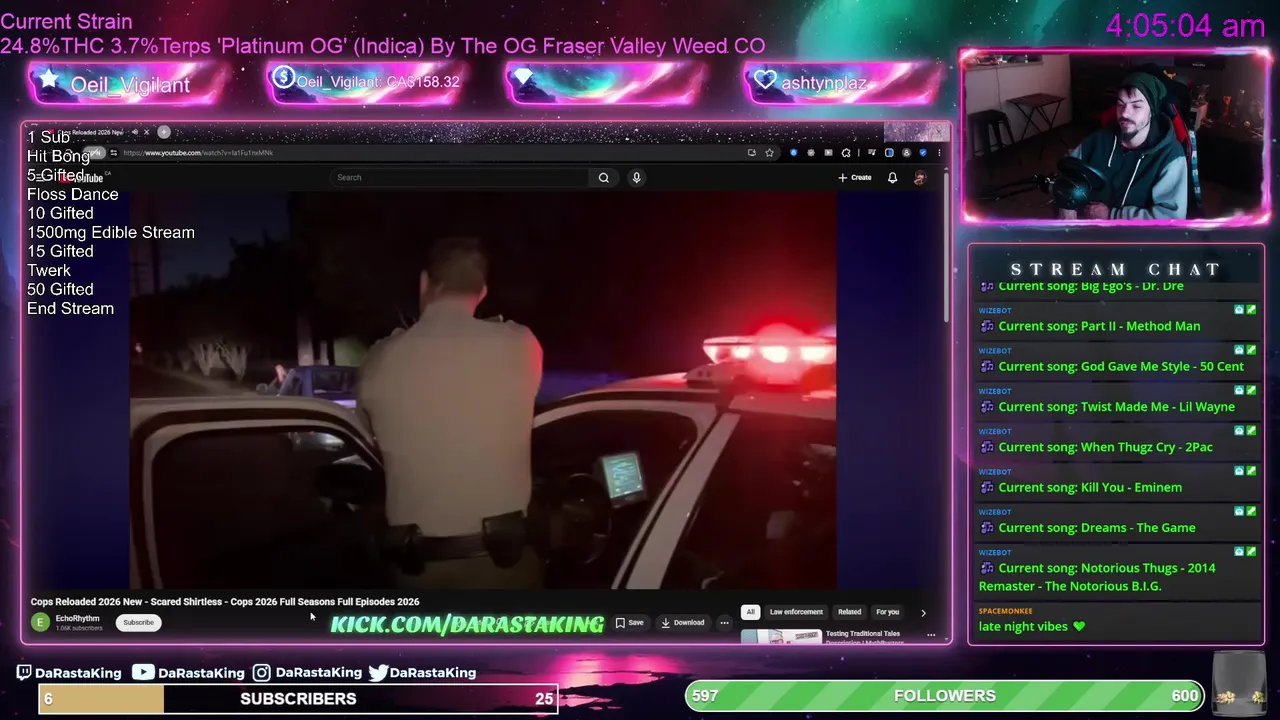
Task: Open site information icon beside the URL
Action: coord(113,153)
